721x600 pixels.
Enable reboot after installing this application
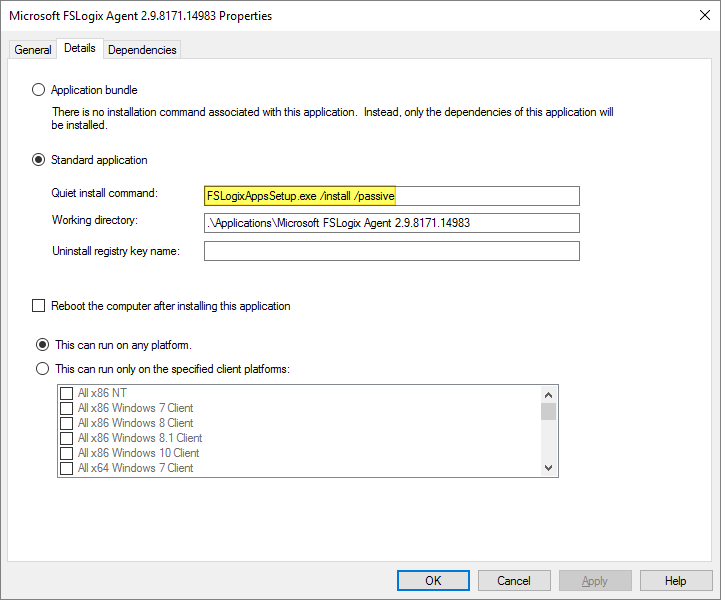40,306
